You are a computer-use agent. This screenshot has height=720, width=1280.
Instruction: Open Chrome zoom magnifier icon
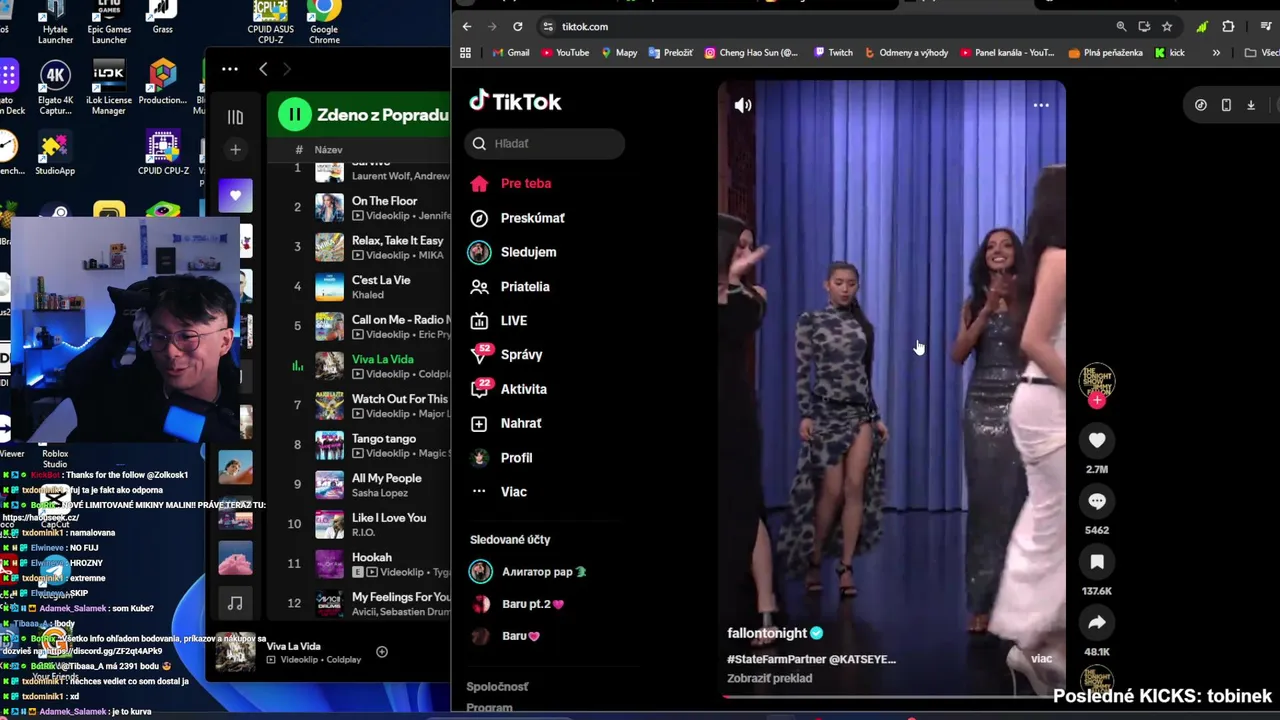click(x=1121, y=27)
